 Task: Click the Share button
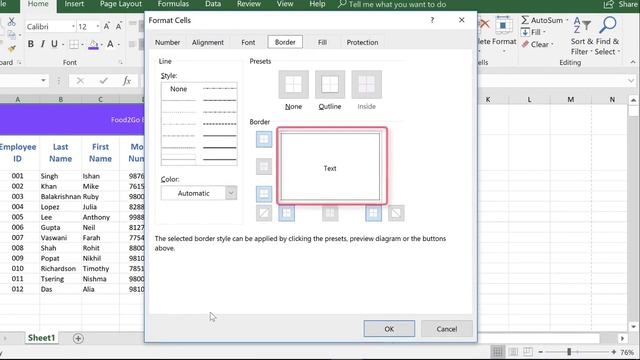622,4
